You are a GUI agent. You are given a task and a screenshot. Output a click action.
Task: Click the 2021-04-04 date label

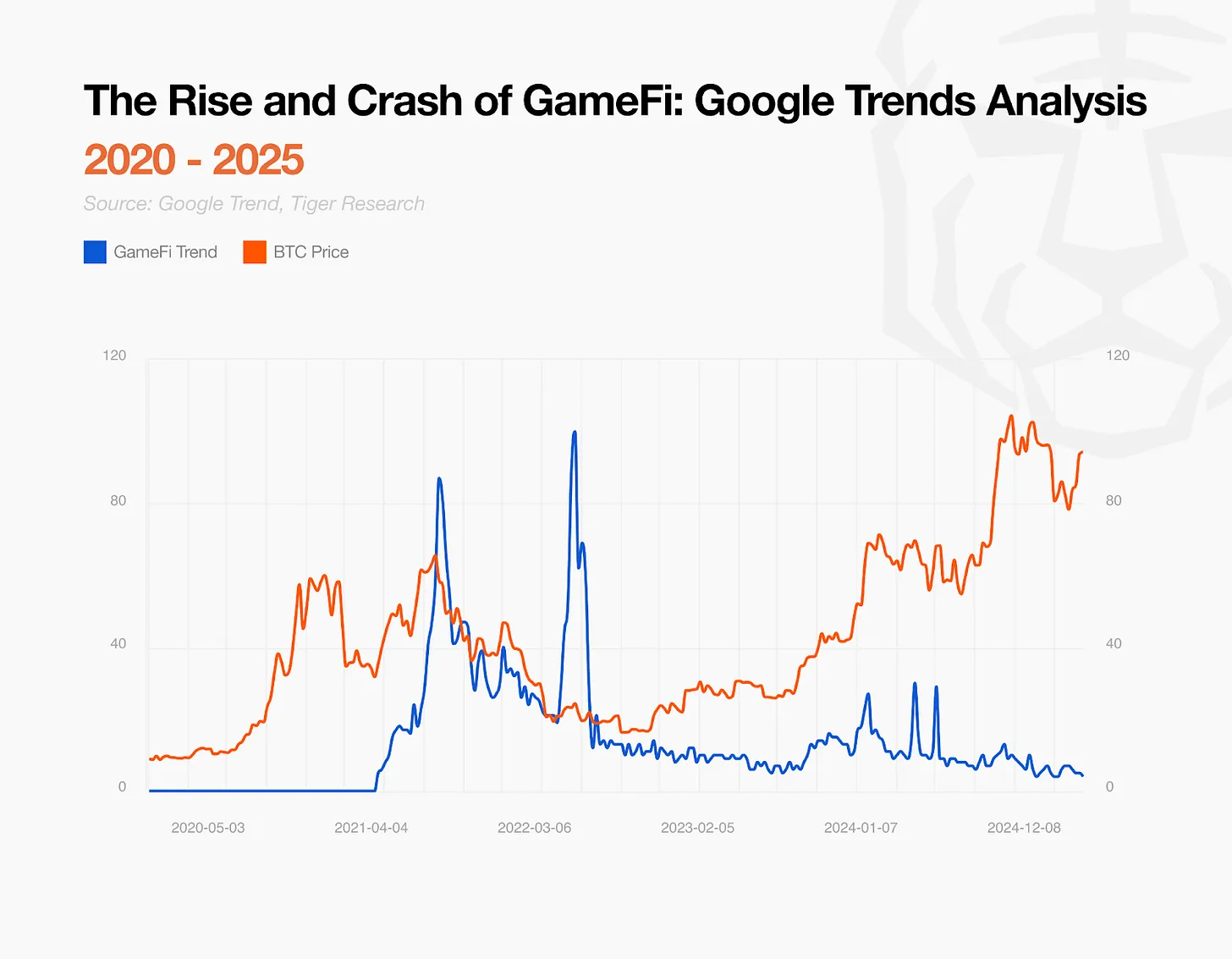371,828
